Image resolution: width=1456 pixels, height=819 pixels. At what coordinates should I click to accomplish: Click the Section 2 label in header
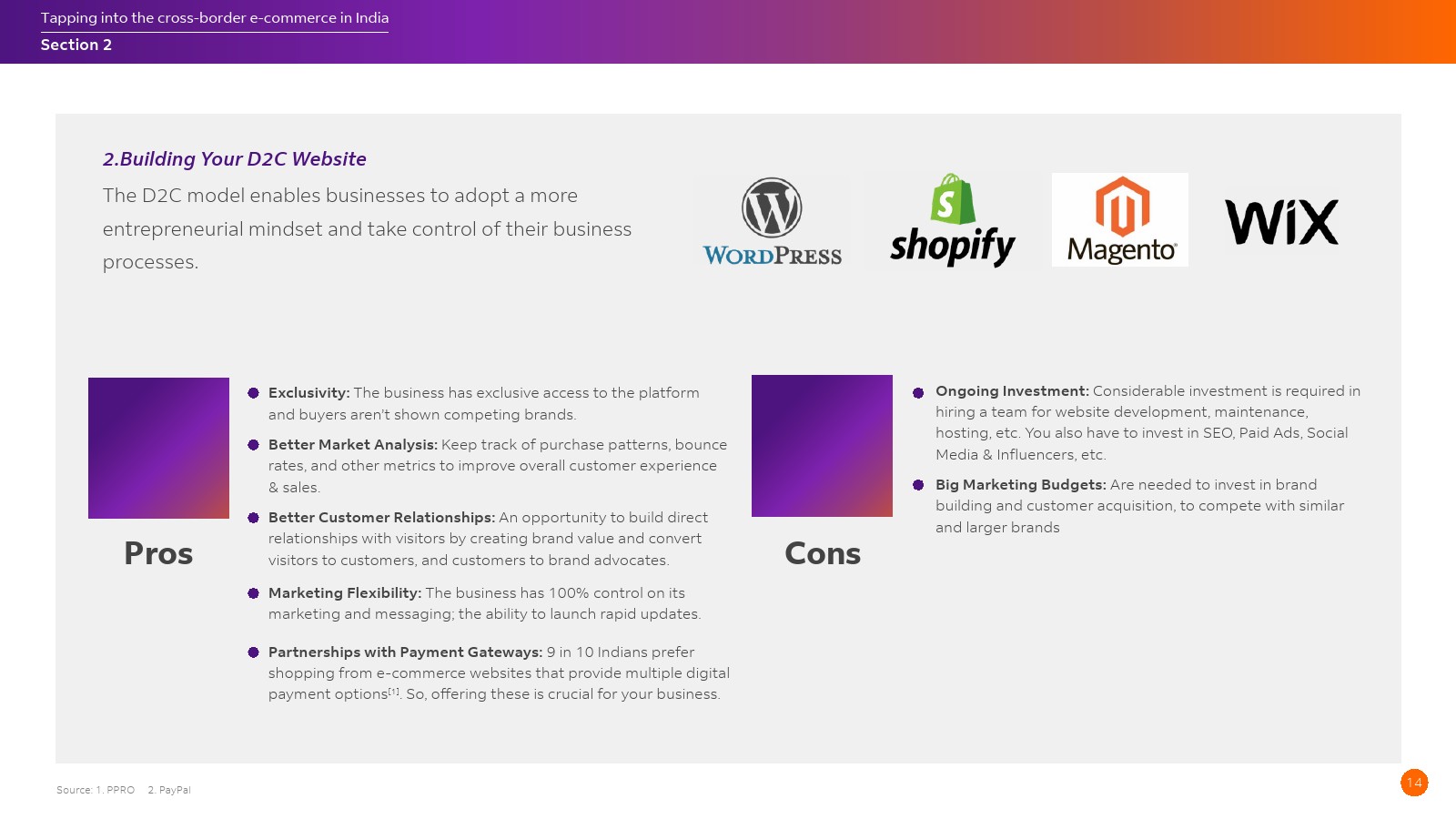coord(76,45)
